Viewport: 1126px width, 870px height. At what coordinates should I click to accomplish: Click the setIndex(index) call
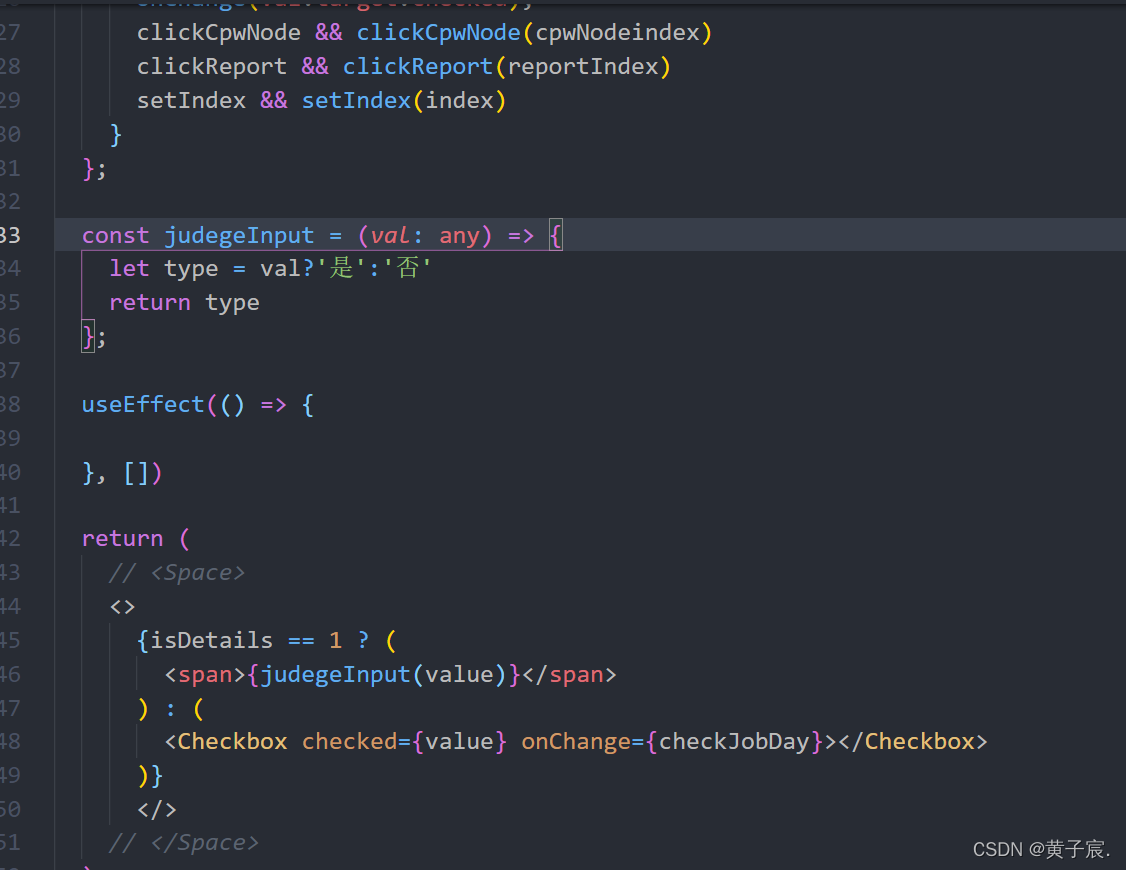[404, 100]
